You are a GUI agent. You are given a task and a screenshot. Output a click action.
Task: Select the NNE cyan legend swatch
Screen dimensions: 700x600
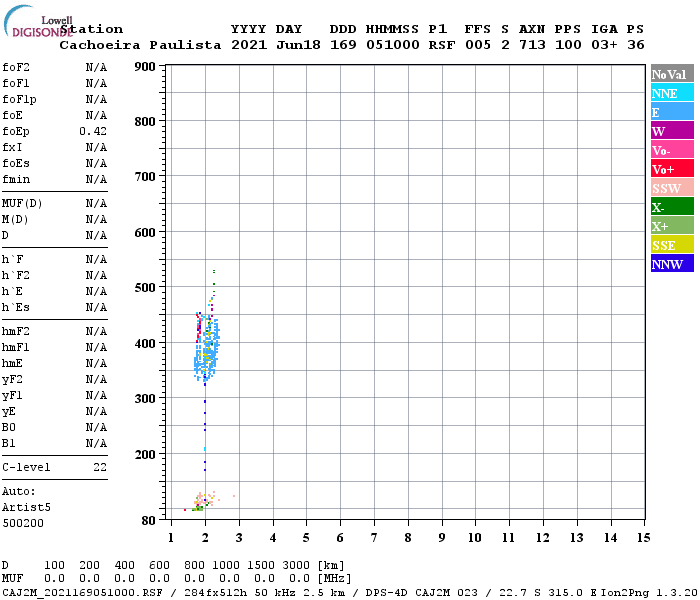tap(672, 93)
